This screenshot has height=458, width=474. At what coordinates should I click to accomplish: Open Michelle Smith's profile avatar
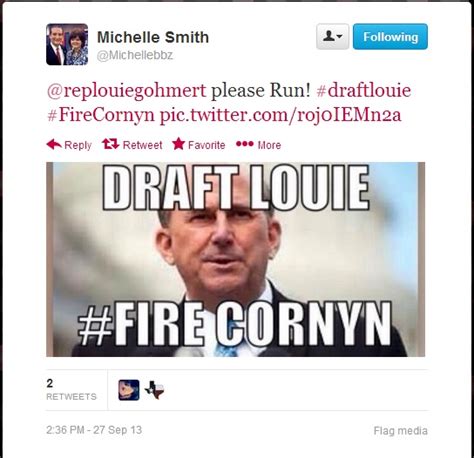pyautogui.click(x=67, y=44)
